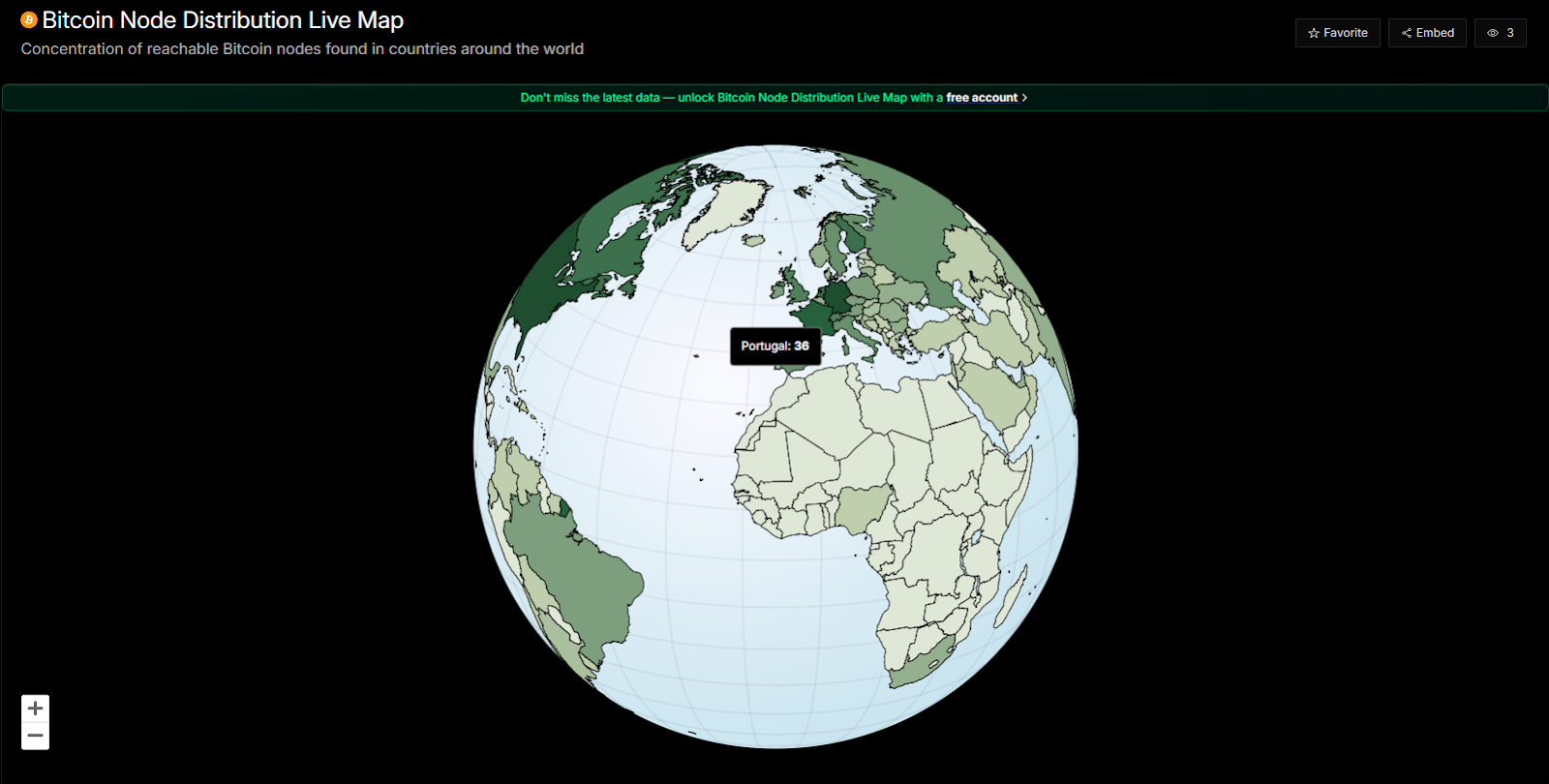
Task: Zoom in using the plus button
Action: point(36,709)
